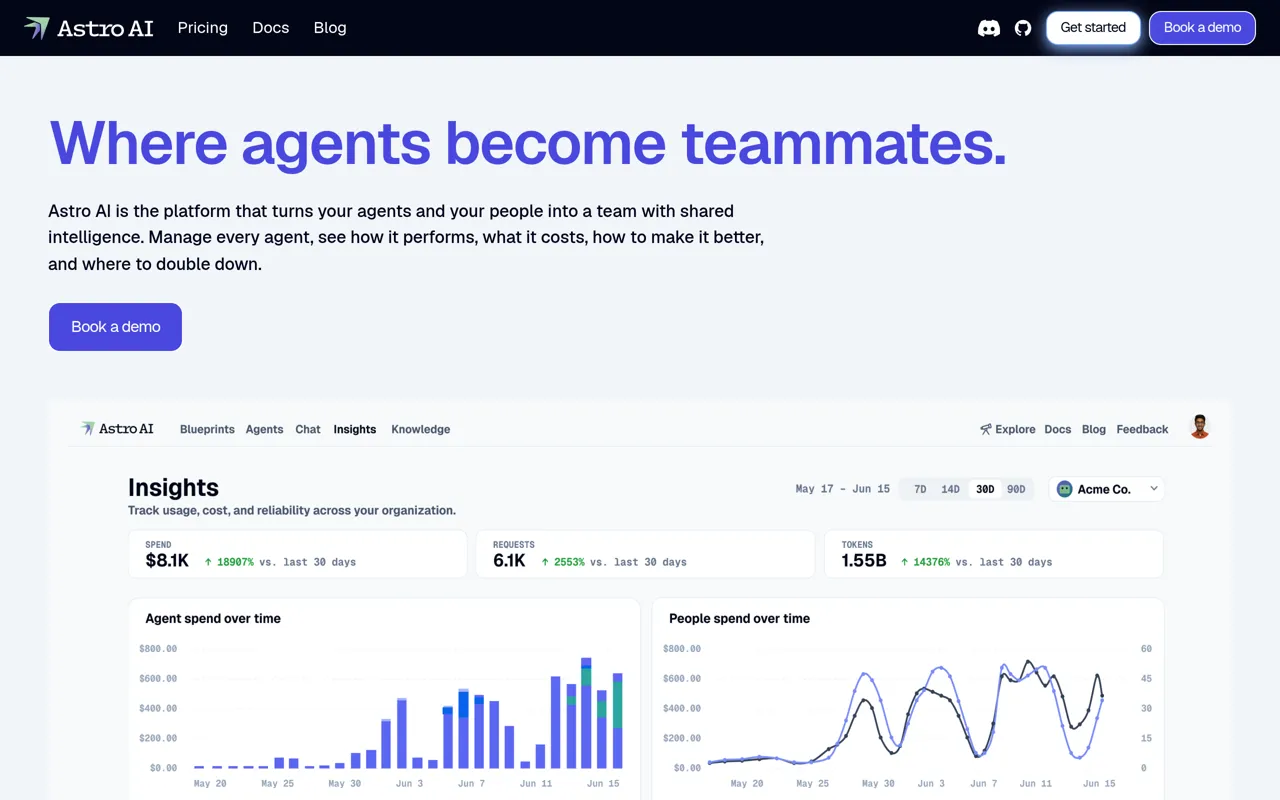Image resolution: width=1280 pixels, height=800 pixels.
Task: Click the Spend $8.1K stat card
Action: (x=297, y=554)
